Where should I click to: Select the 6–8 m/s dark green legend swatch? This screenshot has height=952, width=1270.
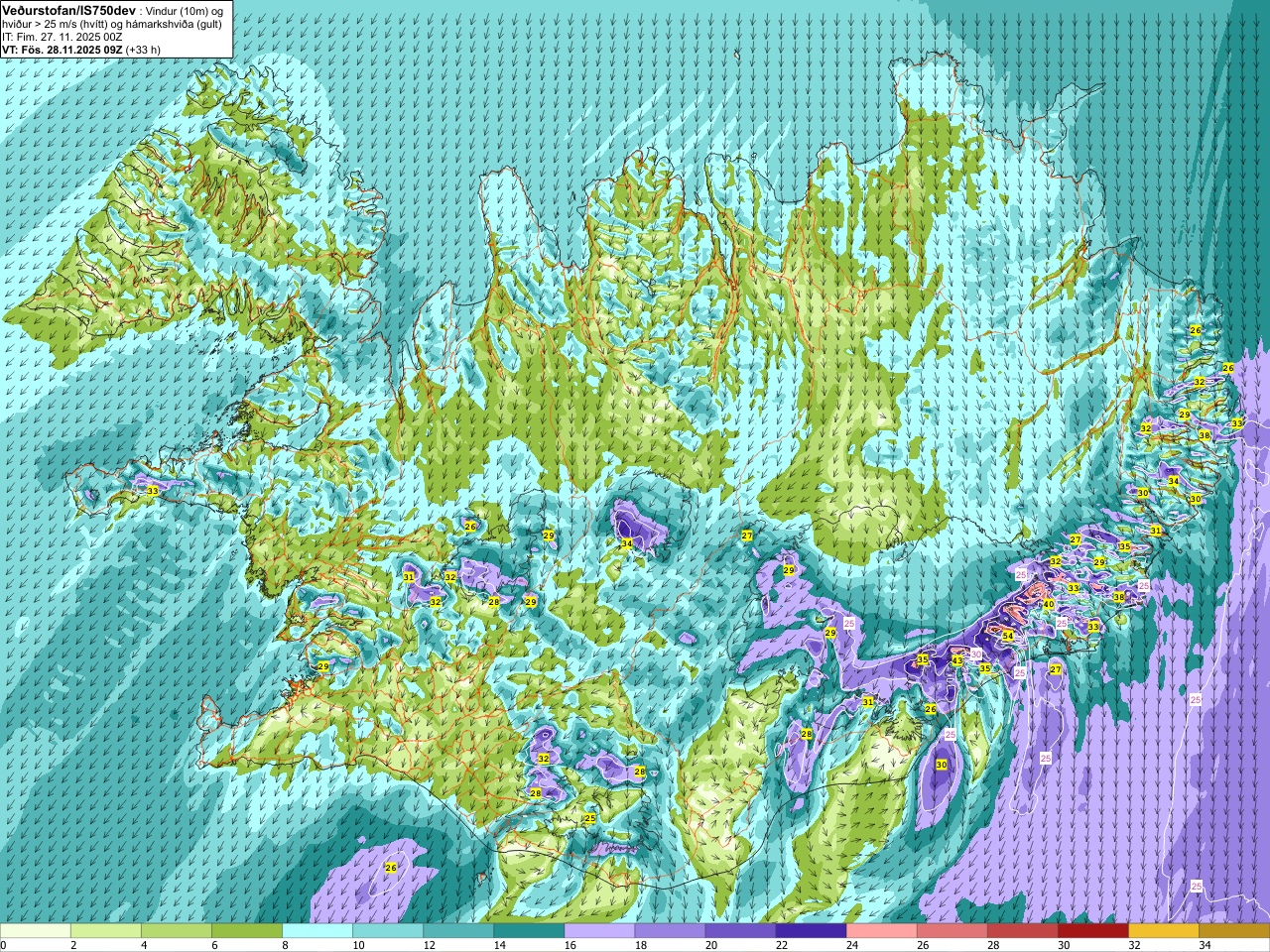click(x=247, y=931)
